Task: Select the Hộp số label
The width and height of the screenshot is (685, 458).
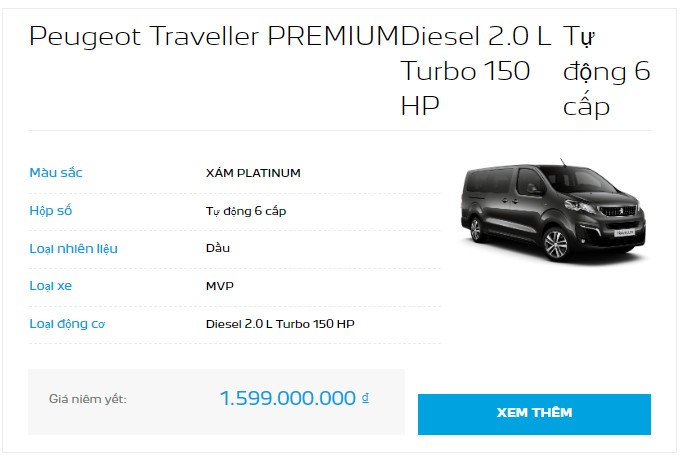Action: pyautogui.click(x=51, y=211)
